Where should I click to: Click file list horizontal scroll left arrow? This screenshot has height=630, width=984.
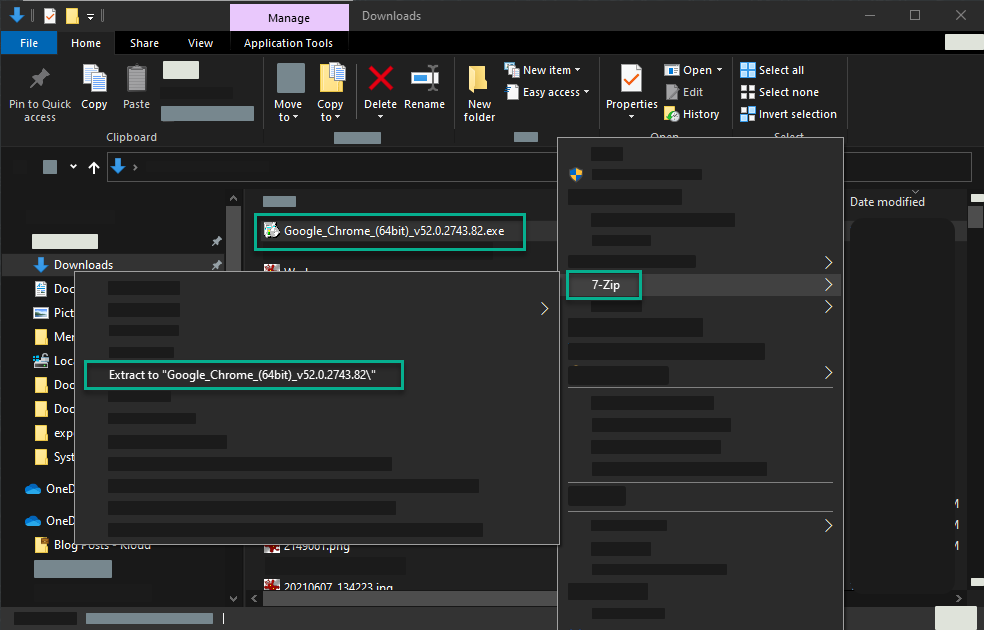click(254, 599)
